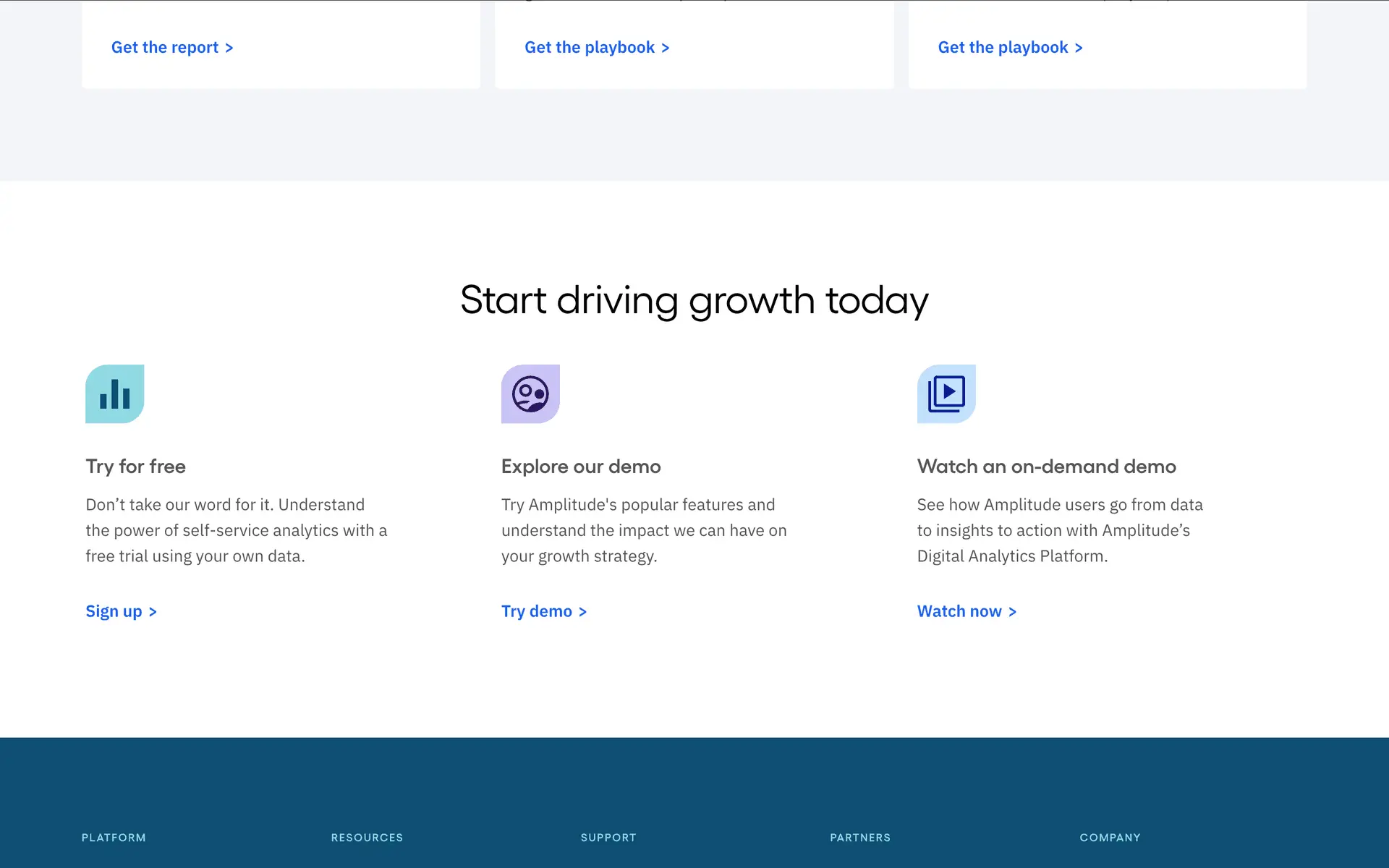Click the Explore our demo heading
Screen dimensions: 1389x868
tap(581, 467)
